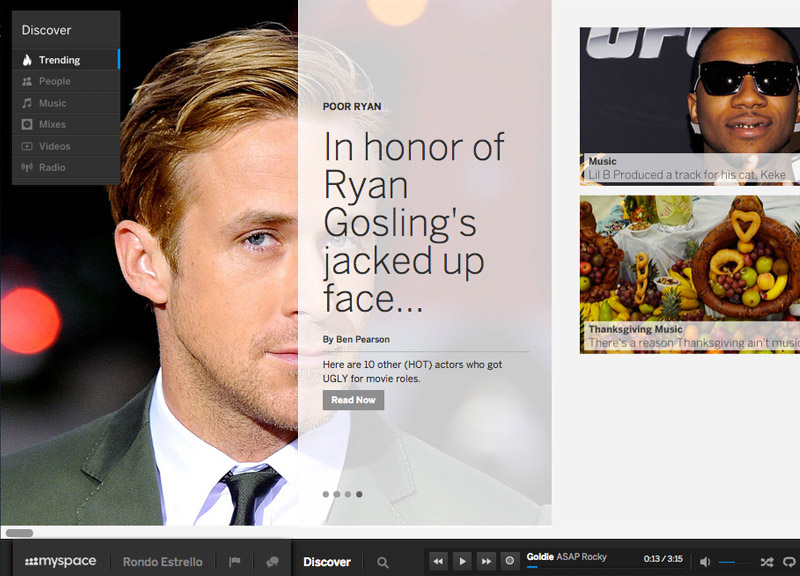
Task: Select the first carousel dot
Action: (326, 494)
